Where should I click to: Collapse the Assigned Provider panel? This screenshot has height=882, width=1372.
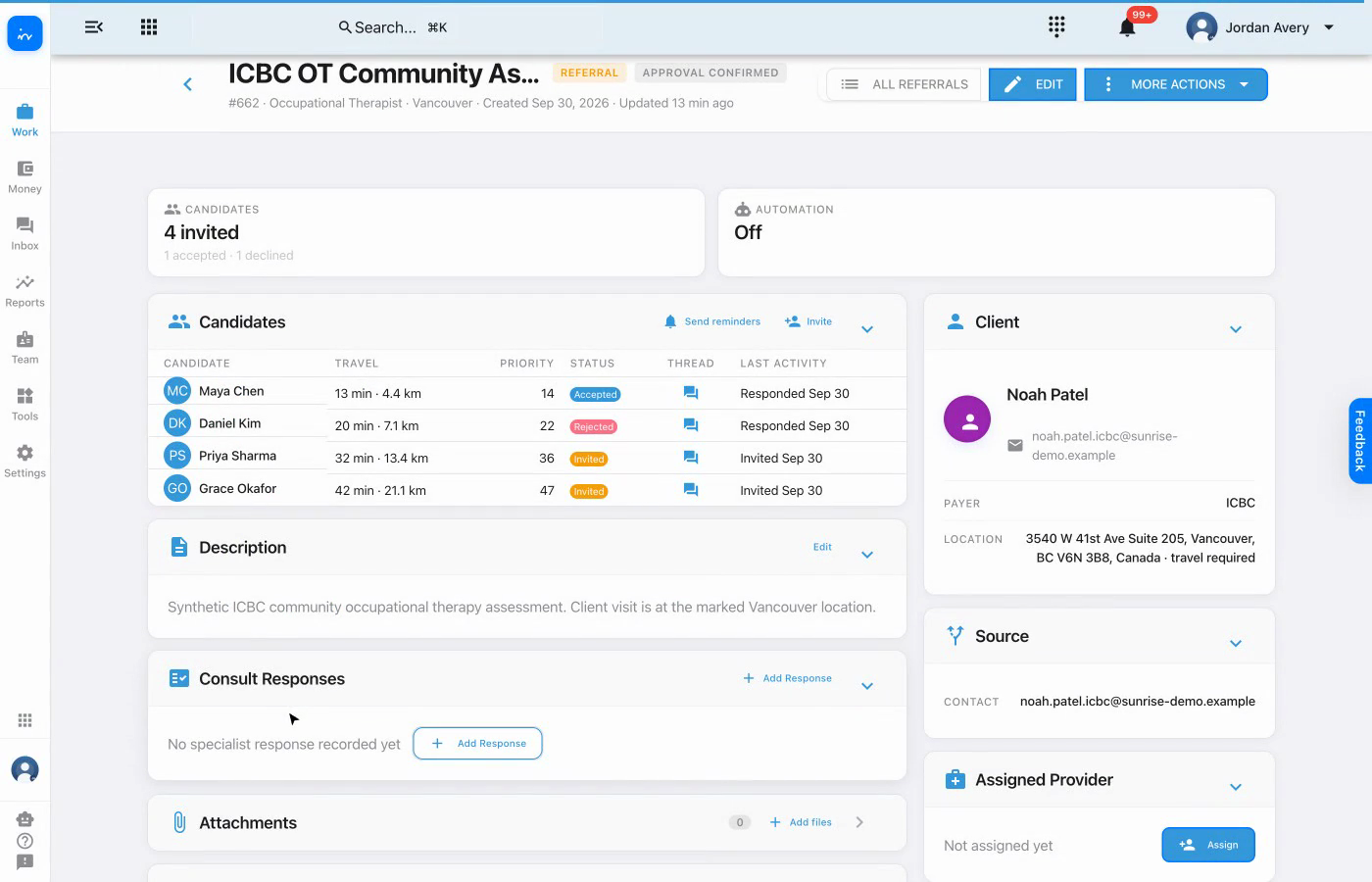click(1236, 787)
